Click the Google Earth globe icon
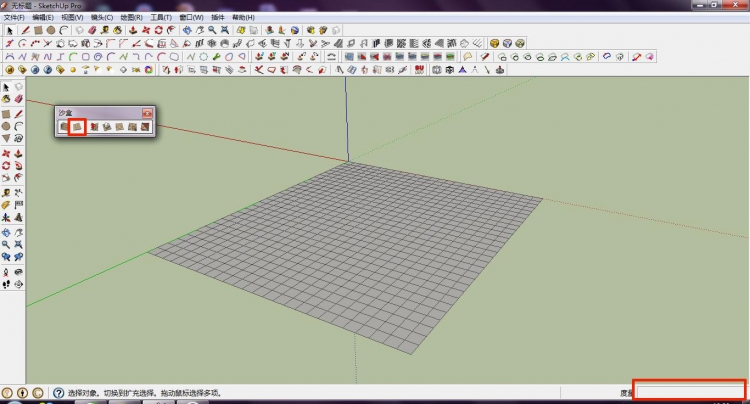Screen dimensions: 750x404 pos(295,31)
